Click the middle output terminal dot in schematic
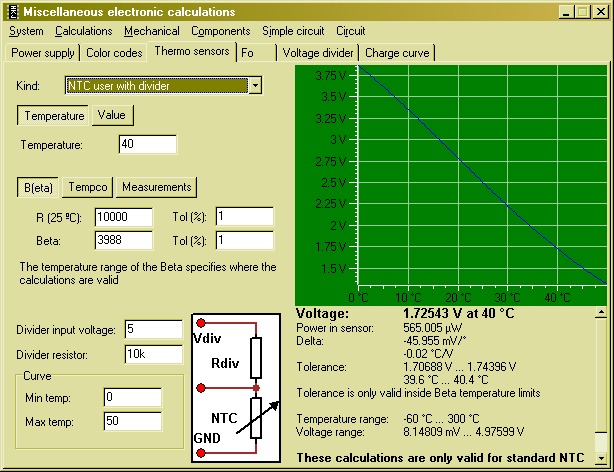 pyautogui.click(x=201, y=388)
